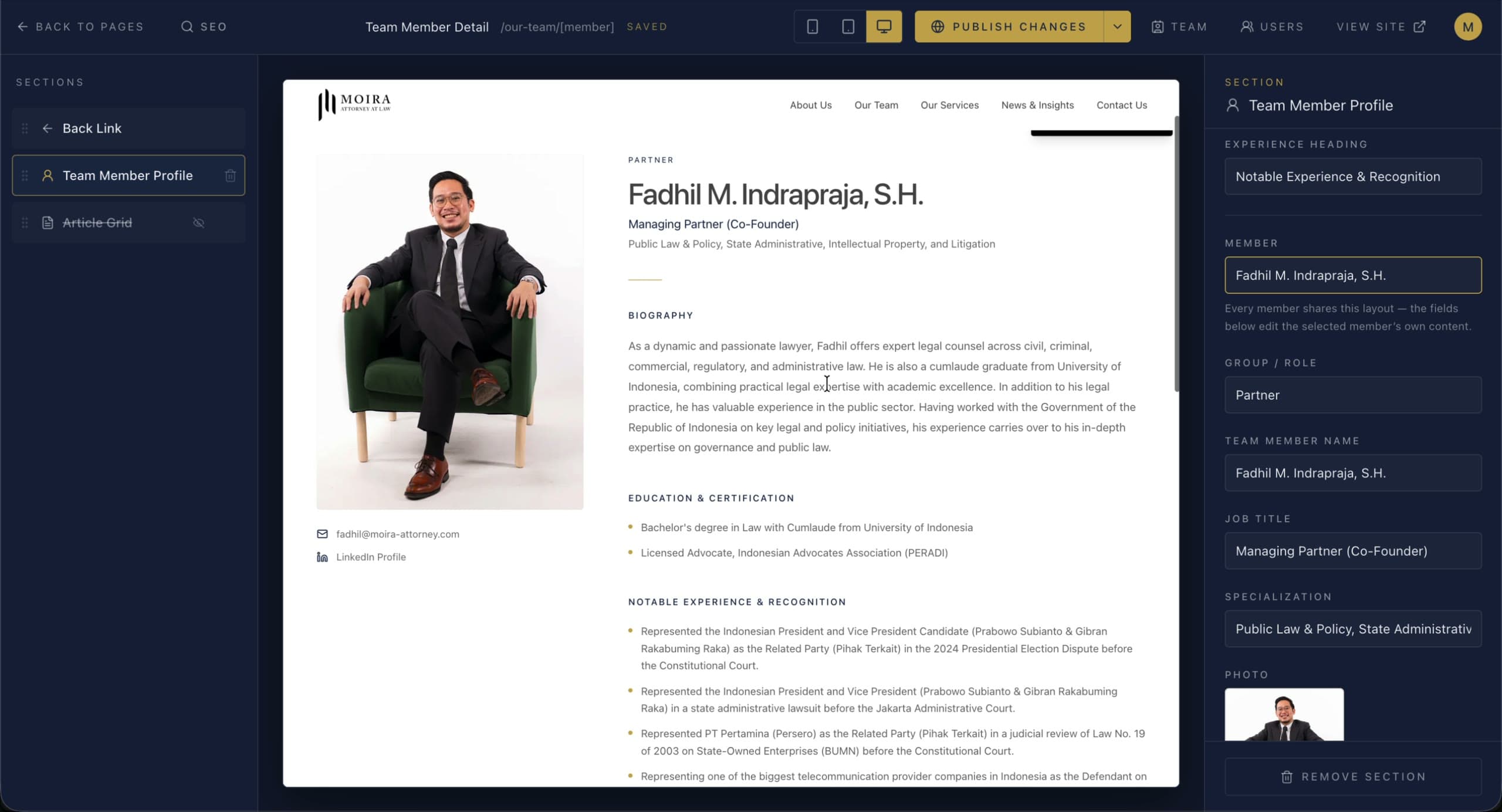The height and width of the screenshot is (812, 1502).
Task: Open the Member selector dropdown
Action: click(1353, 275)
